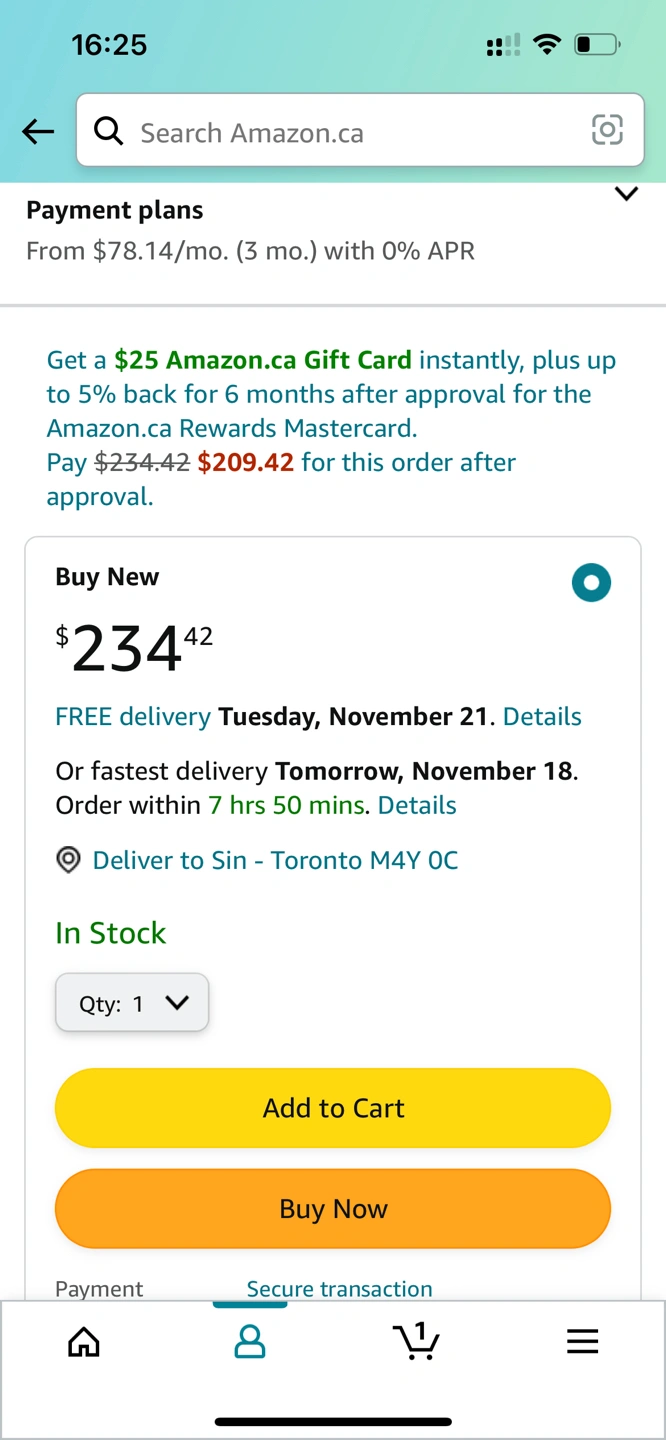This screenshot has width=666, height=1440.
Task: Tap the Payment plans monthly pricing text
Action: [250, 250]
